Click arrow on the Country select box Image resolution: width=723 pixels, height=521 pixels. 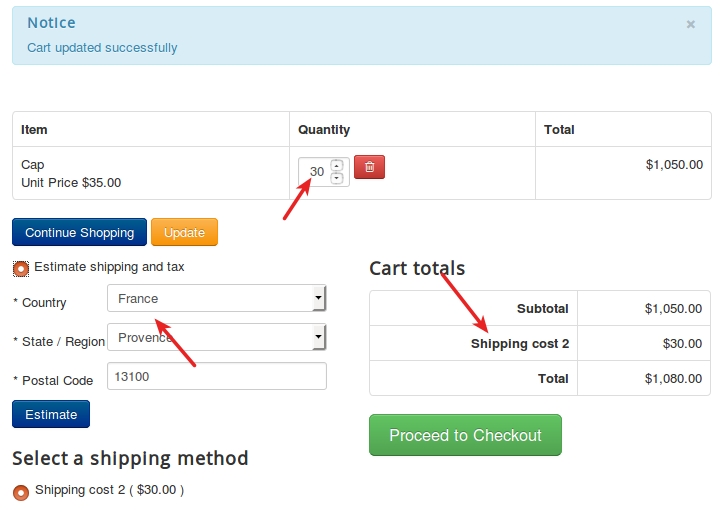319,298
